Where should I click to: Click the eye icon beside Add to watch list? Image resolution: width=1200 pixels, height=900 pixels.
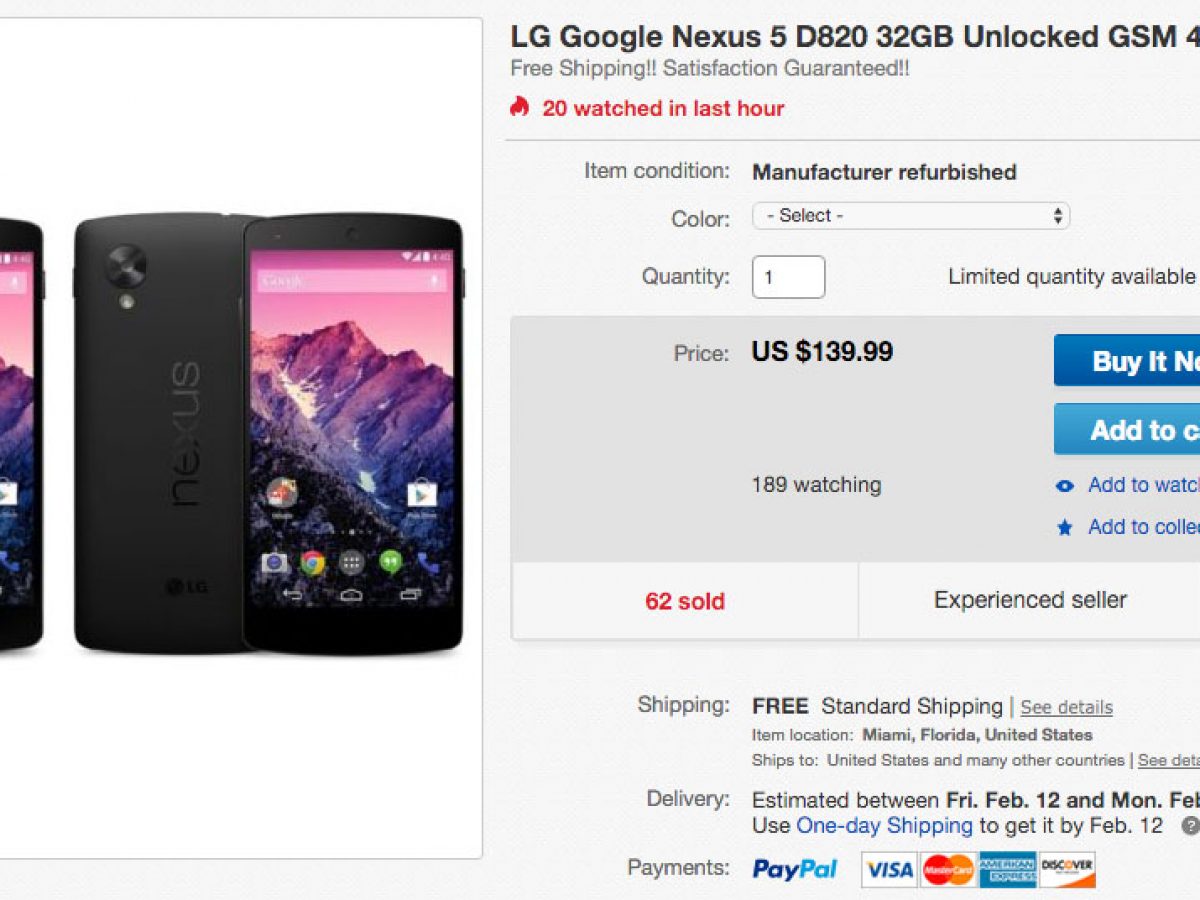(1065, 486)
